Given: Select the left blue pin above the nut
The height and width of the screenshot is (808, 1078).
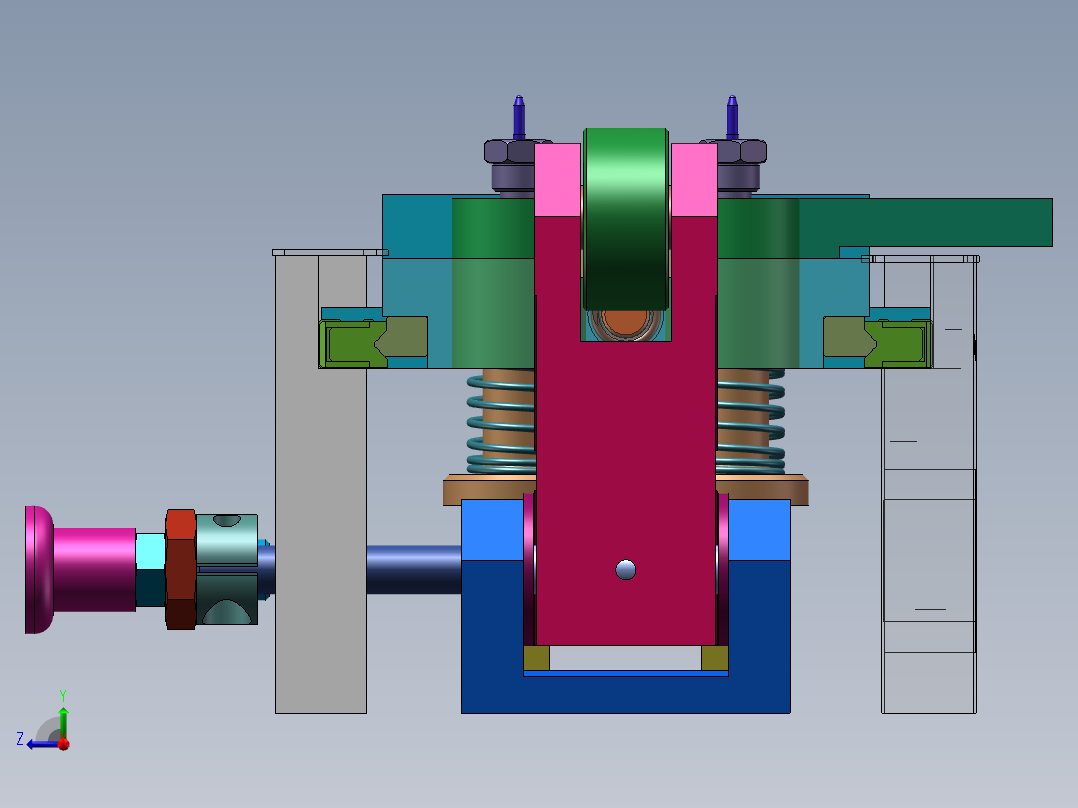Looking at the screenshot, I should (519, 117).
